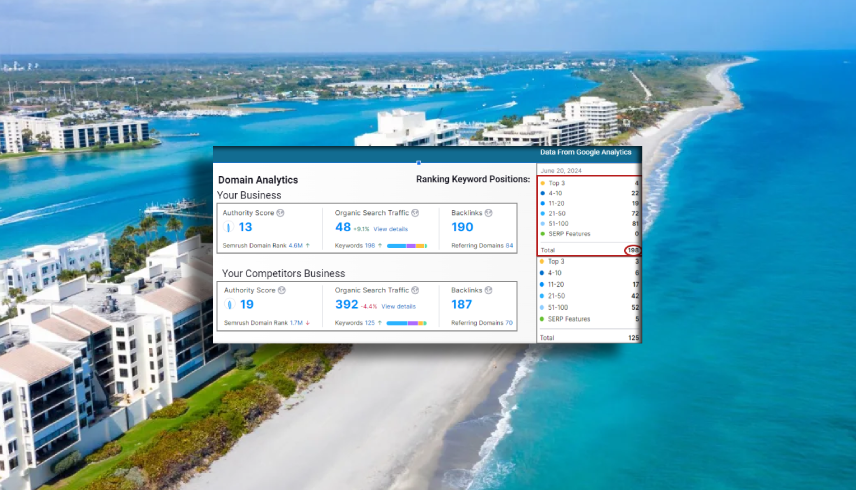The height and width of the screenshot is (490, 856).
Task: Click the Backlinks 190 number
Action: click(462, 228)
